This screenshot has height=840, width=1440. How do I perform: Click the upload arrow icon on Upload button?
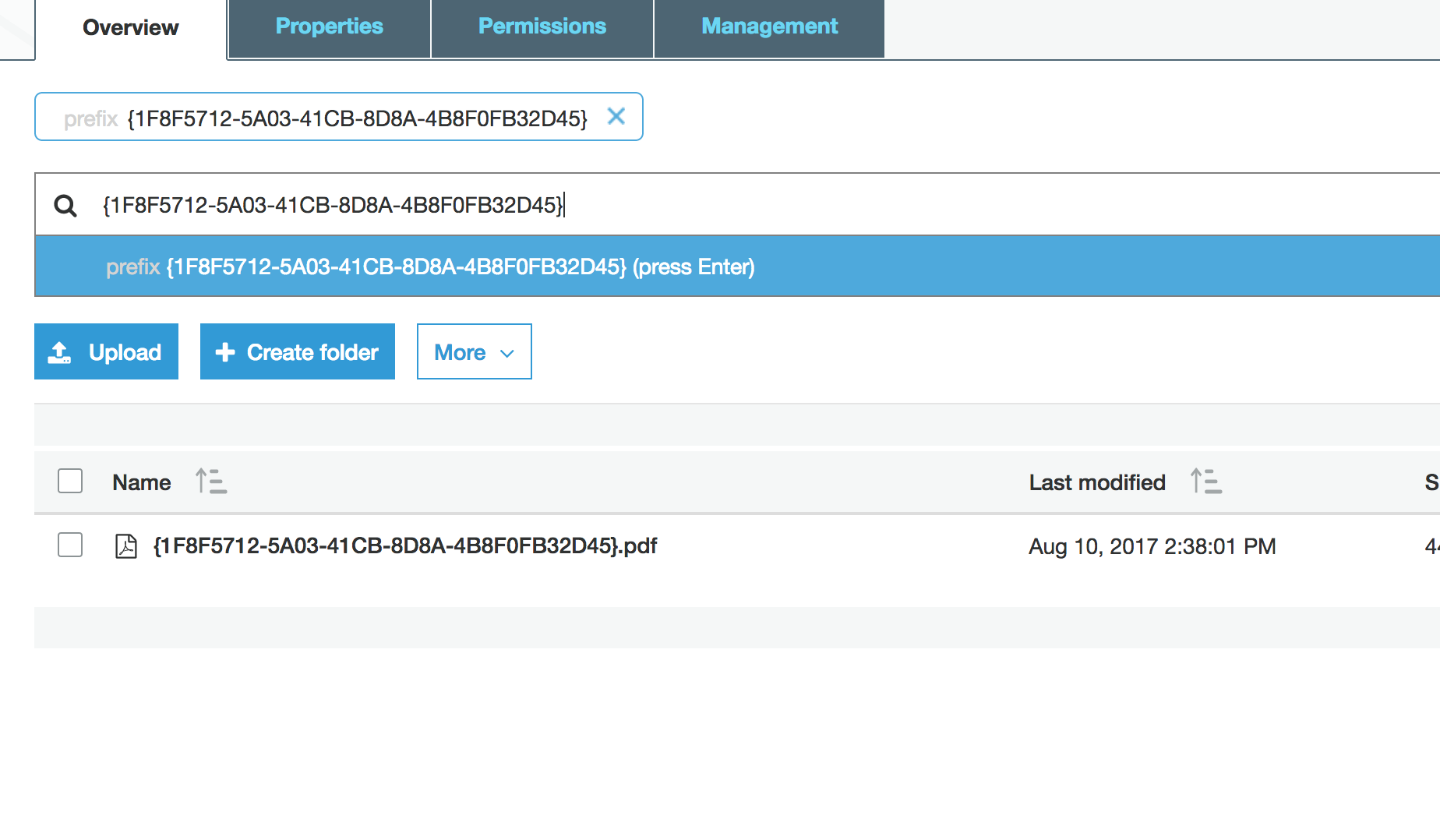pyautogui.click(x=61, y=351)
